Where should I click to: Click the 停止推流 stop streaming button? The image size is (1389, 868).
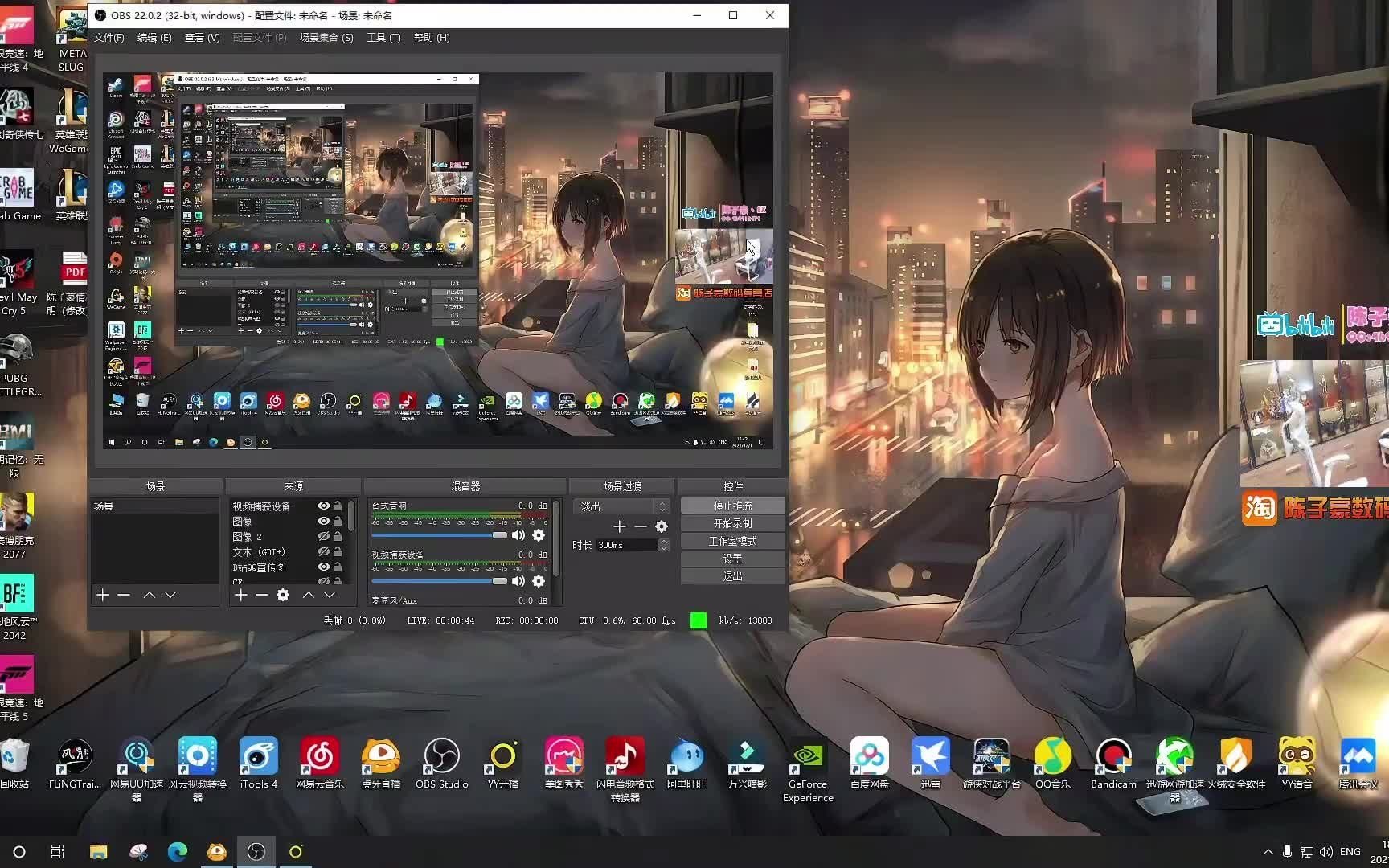tap(733, 506)
